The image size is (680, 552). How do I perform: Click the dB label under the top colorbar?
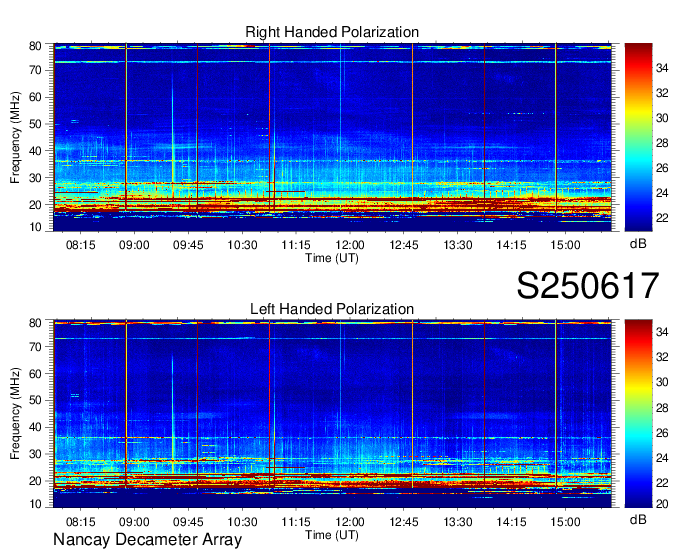(x=638, y=243)
